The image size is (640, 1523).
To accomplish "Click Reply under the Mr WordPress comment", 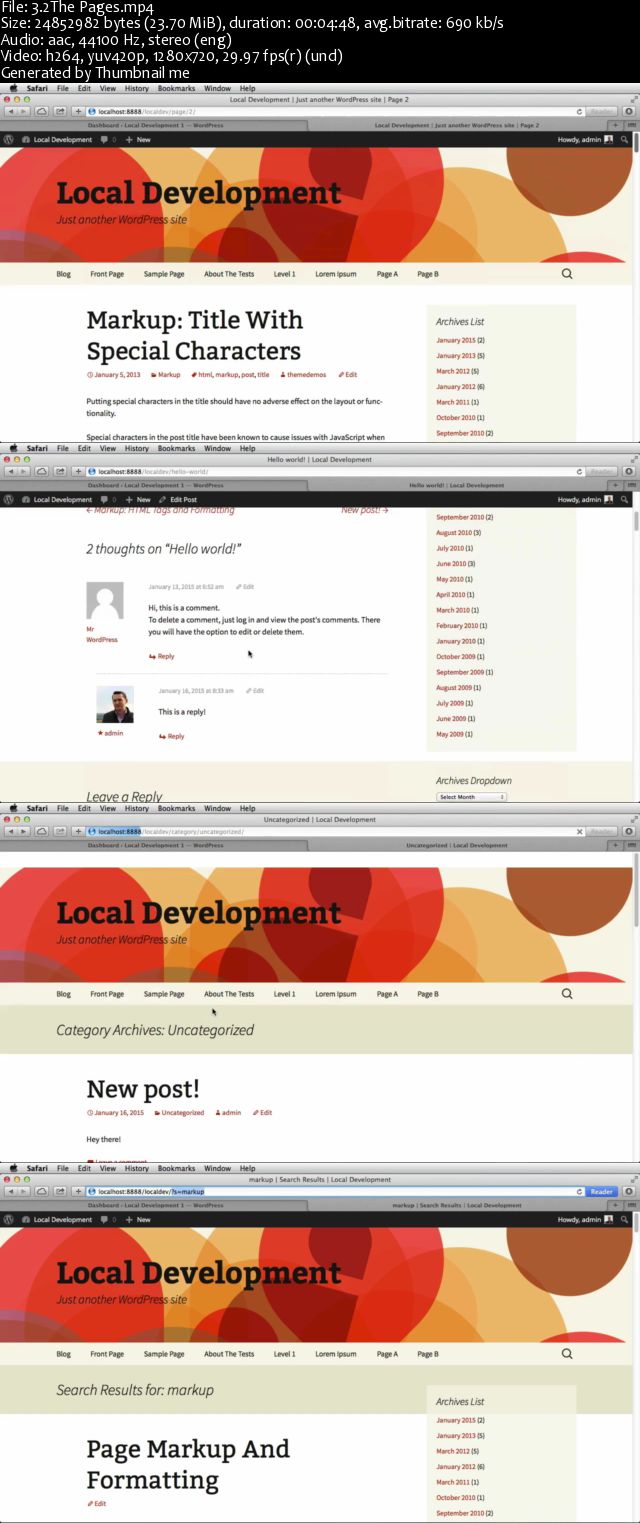I will coord(162,657).
